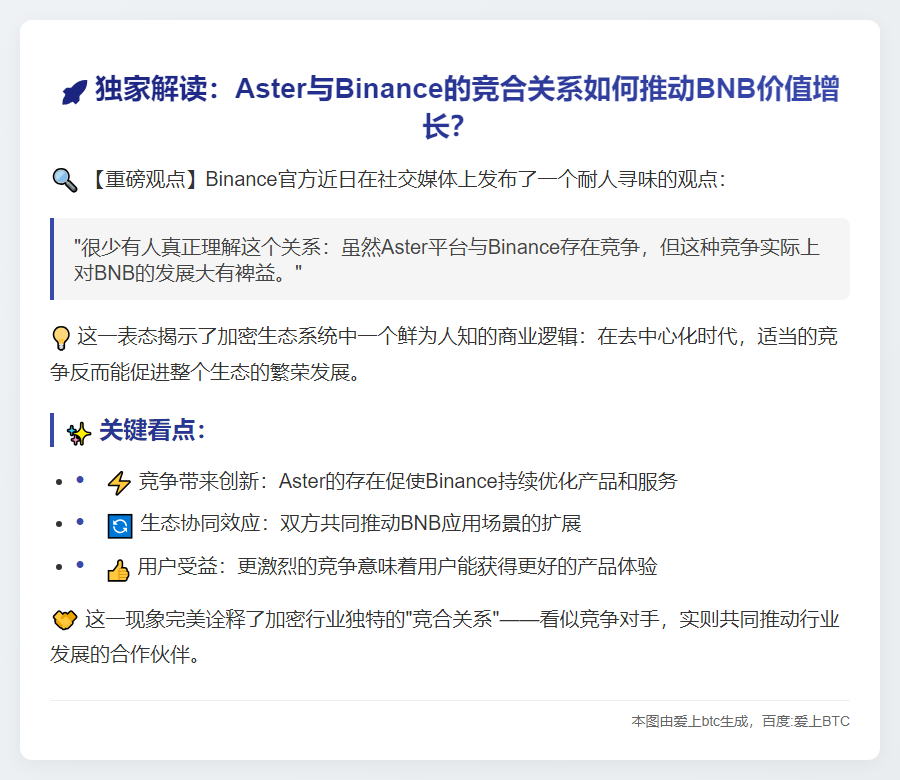The width and height of the screenshot is (900, 780).
Task: Click the second bullet point marker
Action: pyautogui.click(x=57, y=522)
